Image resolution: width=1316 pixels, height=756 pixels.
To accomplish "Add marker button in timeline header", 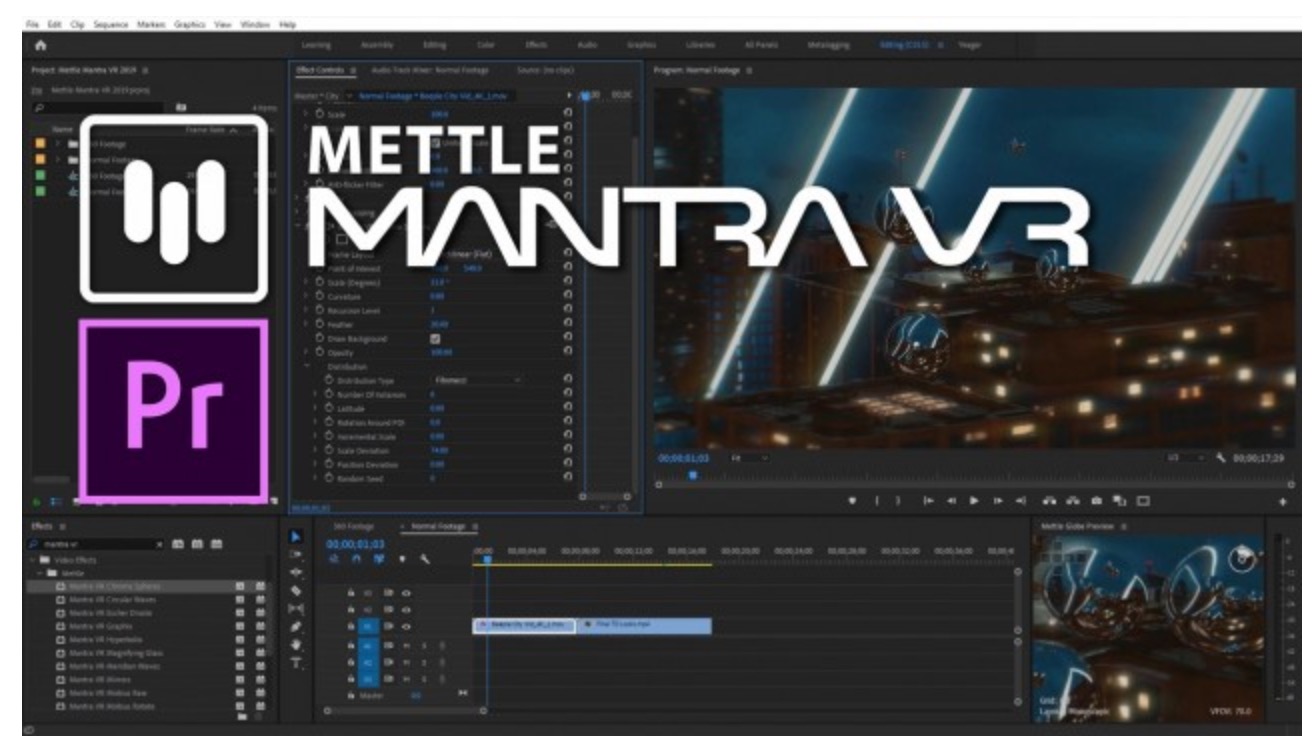I will (402, 560).
